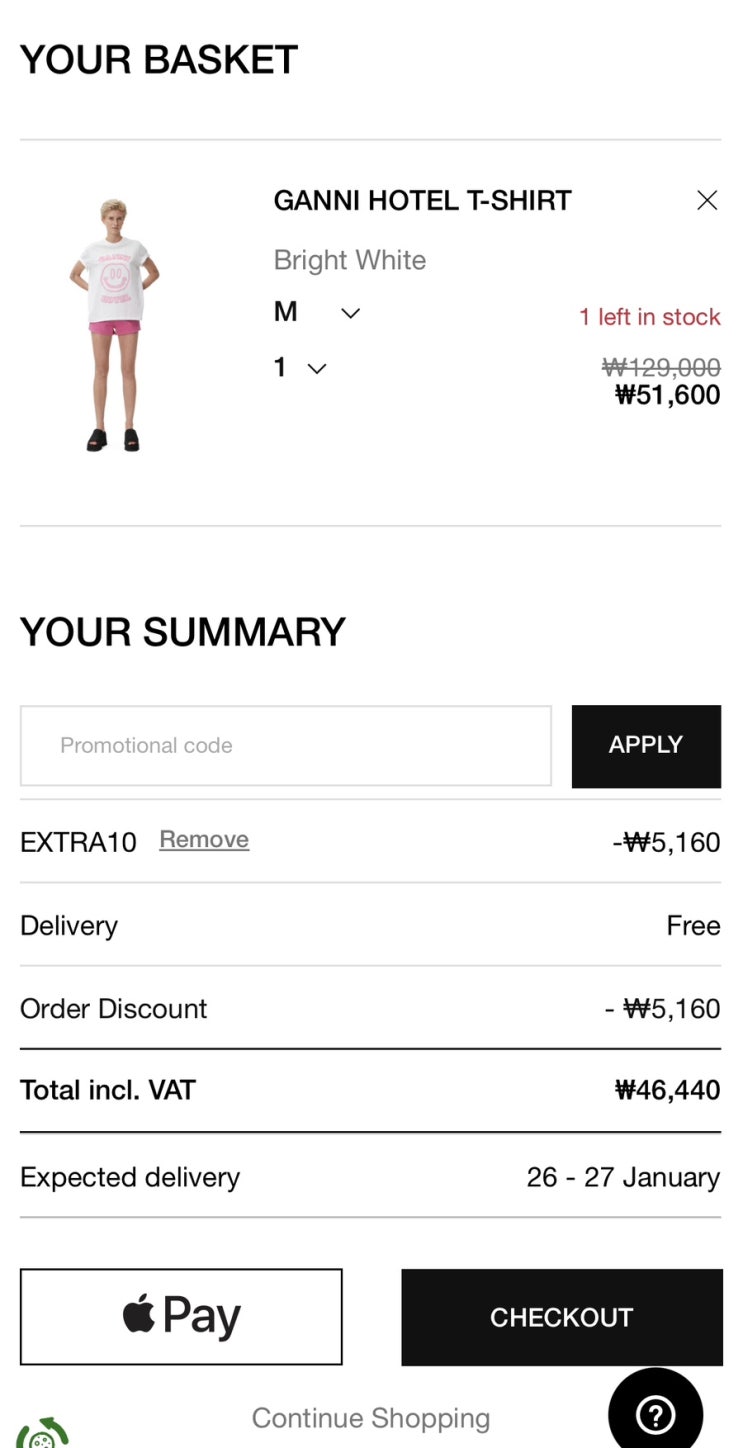Viewport: 743px width, 1448px height.
Task: Open the T-shirt model thumbnail
Action: tap(114, 325)
